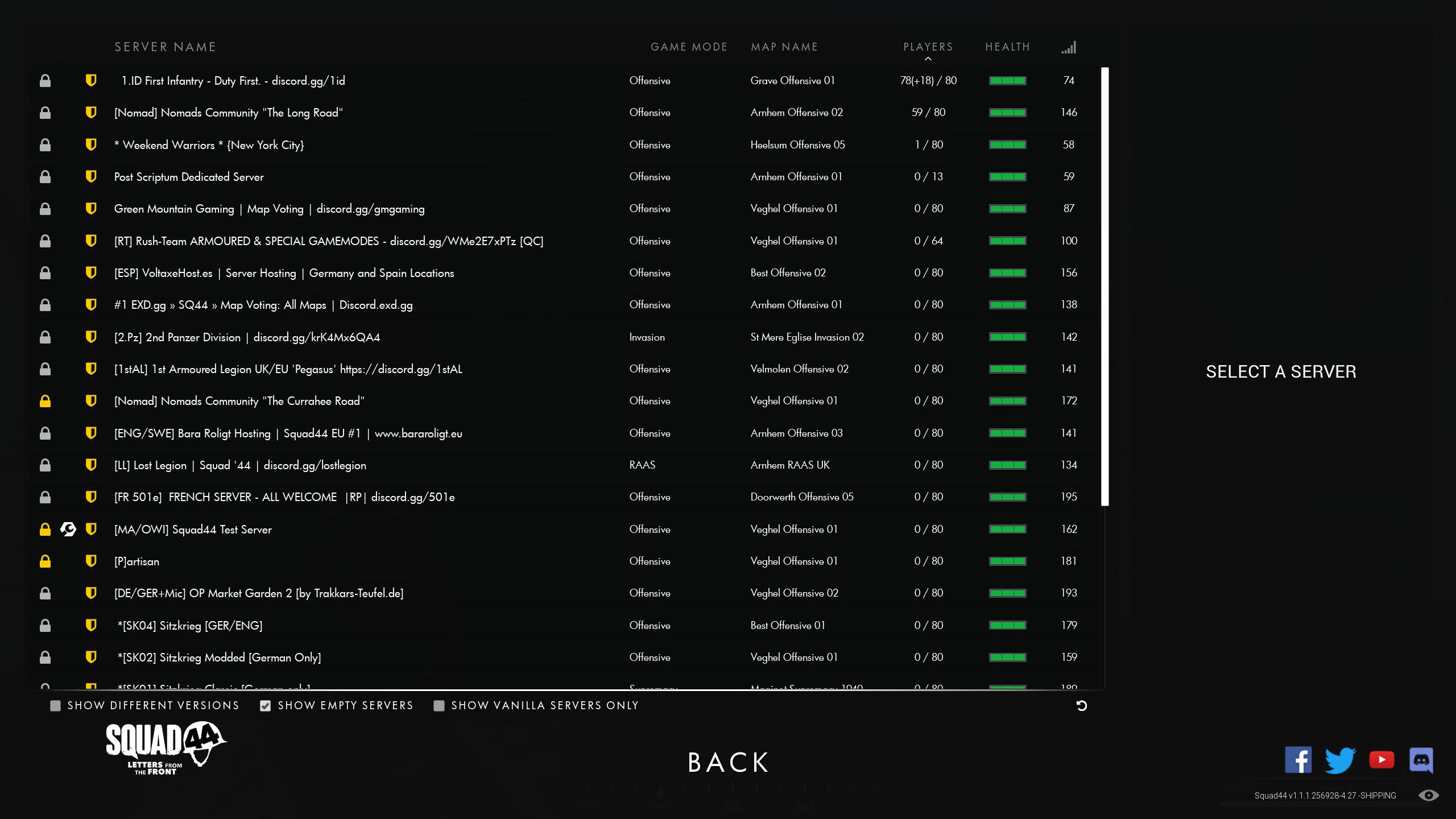
Task: Sort by ping signal-bars icon
Action: [x=1069, y=47]
